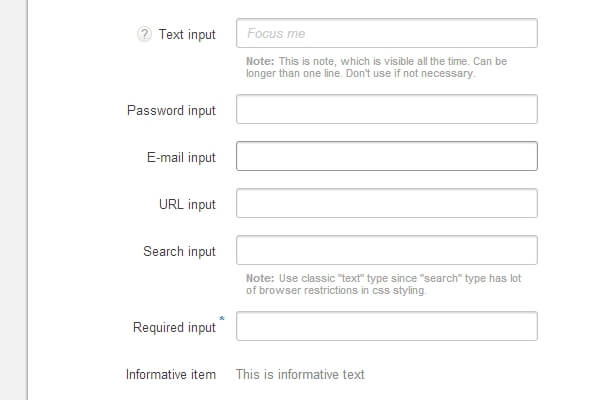Click the question mark help icon

144,34
